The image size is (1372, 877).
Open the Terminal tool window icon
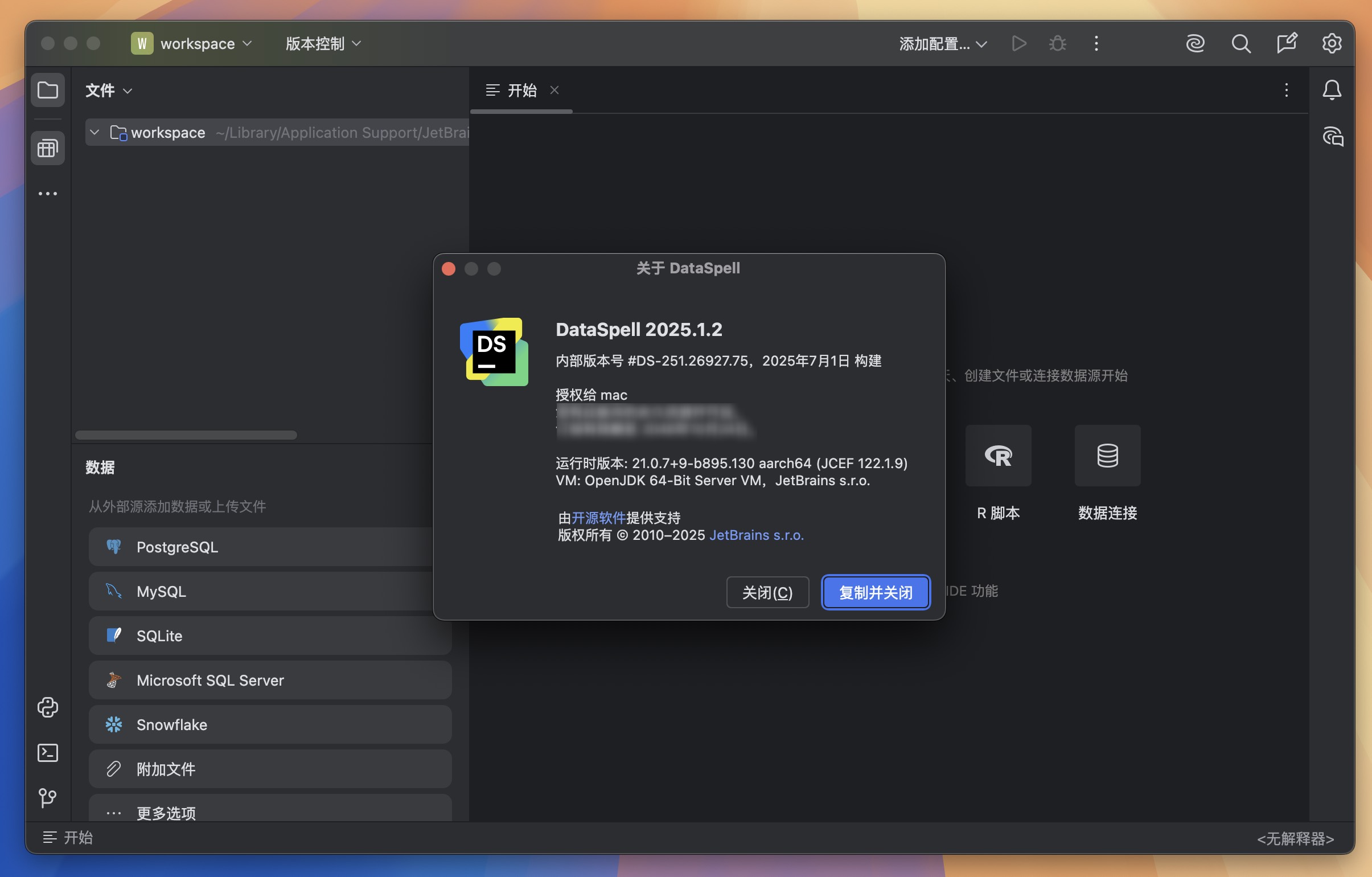click(x=48, y=752)
